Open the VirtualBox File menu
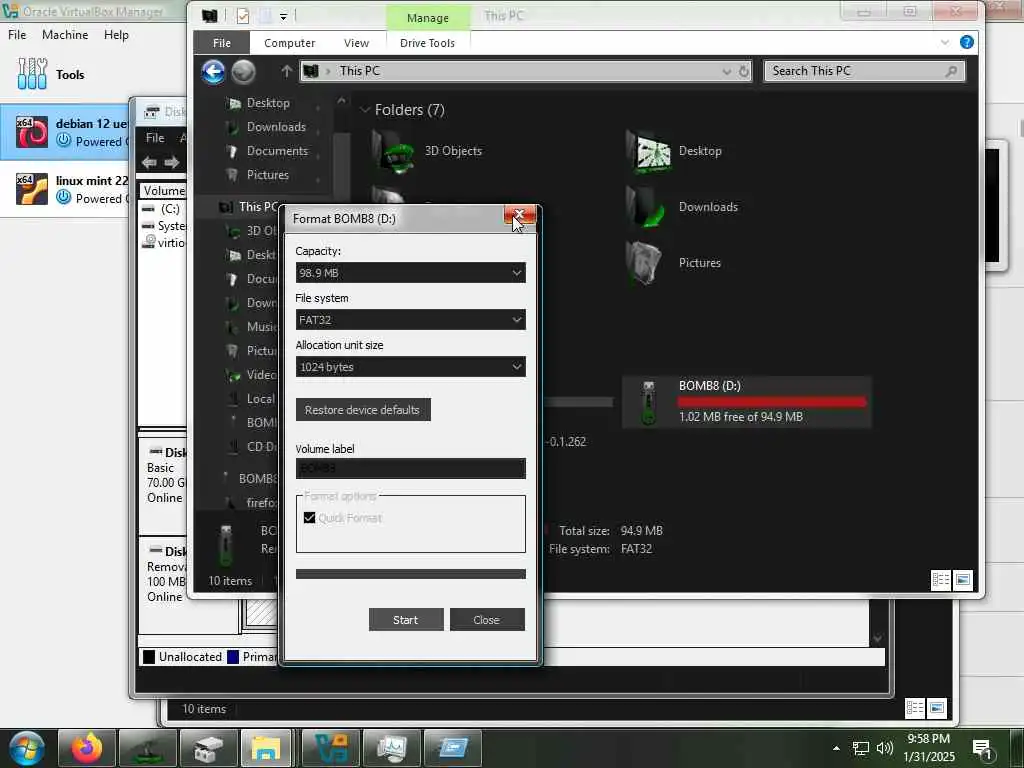 coord(17,35)
